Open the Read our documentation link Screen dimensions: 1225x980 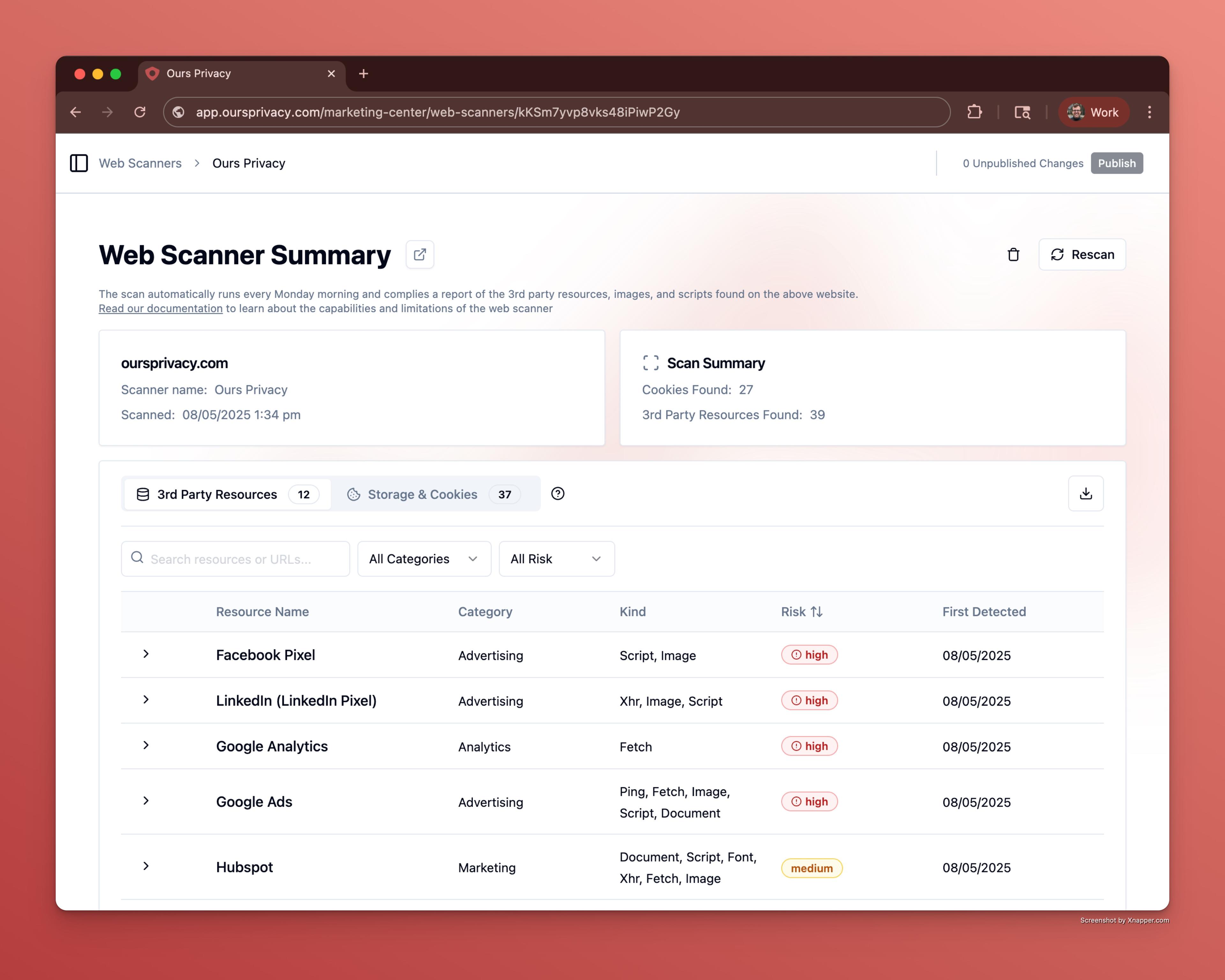[160, 308]
